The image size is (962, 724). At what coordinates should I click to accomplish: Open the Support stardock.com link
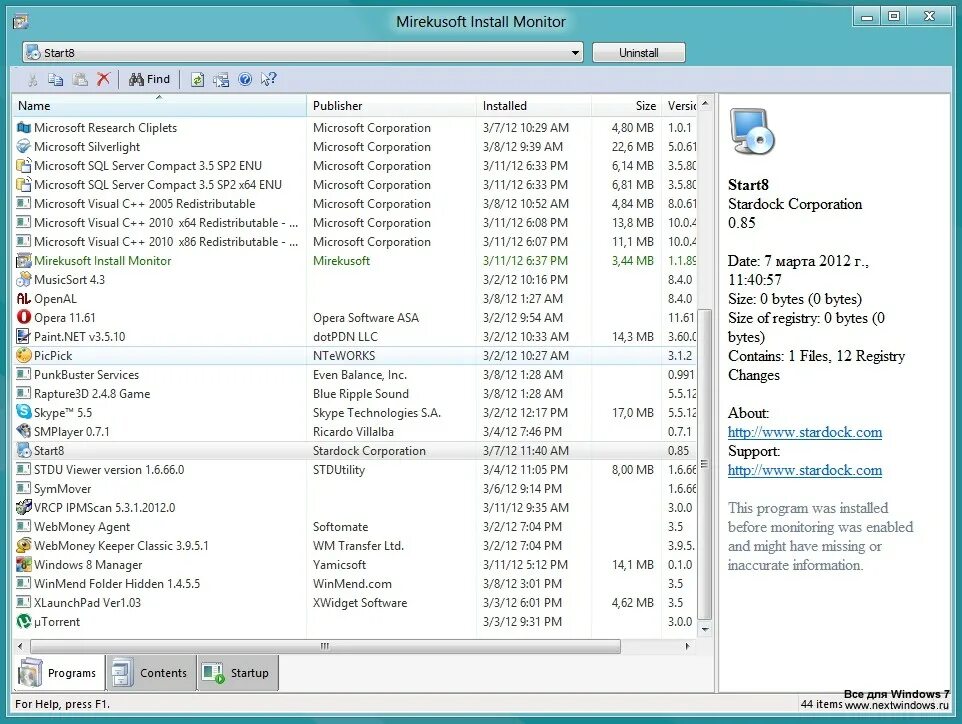[805, 470]
